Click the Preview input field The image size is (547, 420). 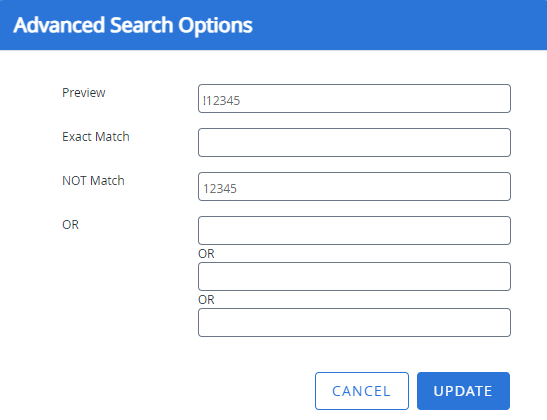tap(354, 98)
